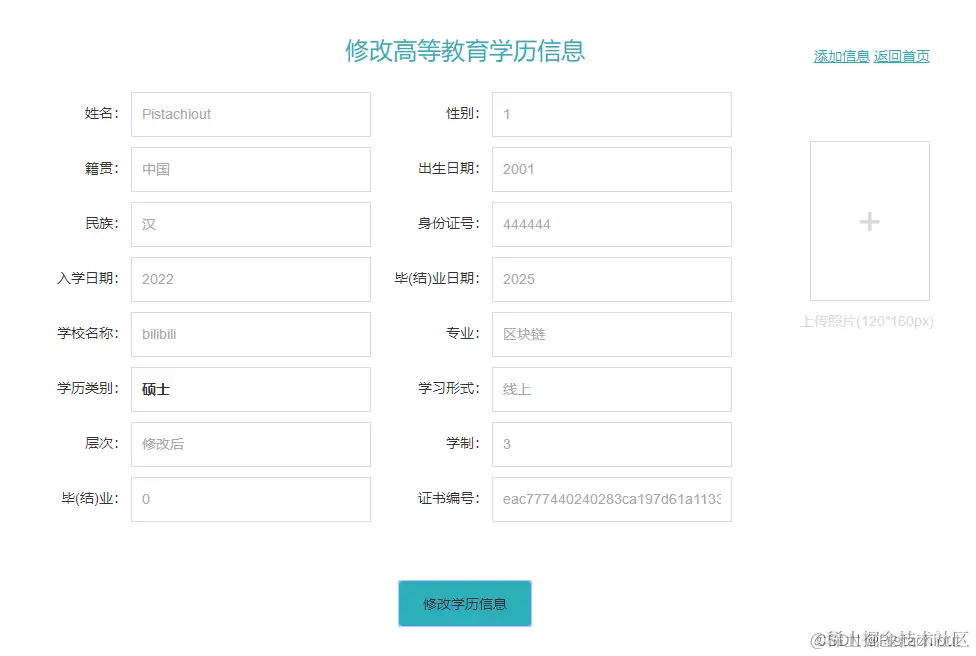
Task: Select the 学制 field showing 3
Action: pos(611,444)
